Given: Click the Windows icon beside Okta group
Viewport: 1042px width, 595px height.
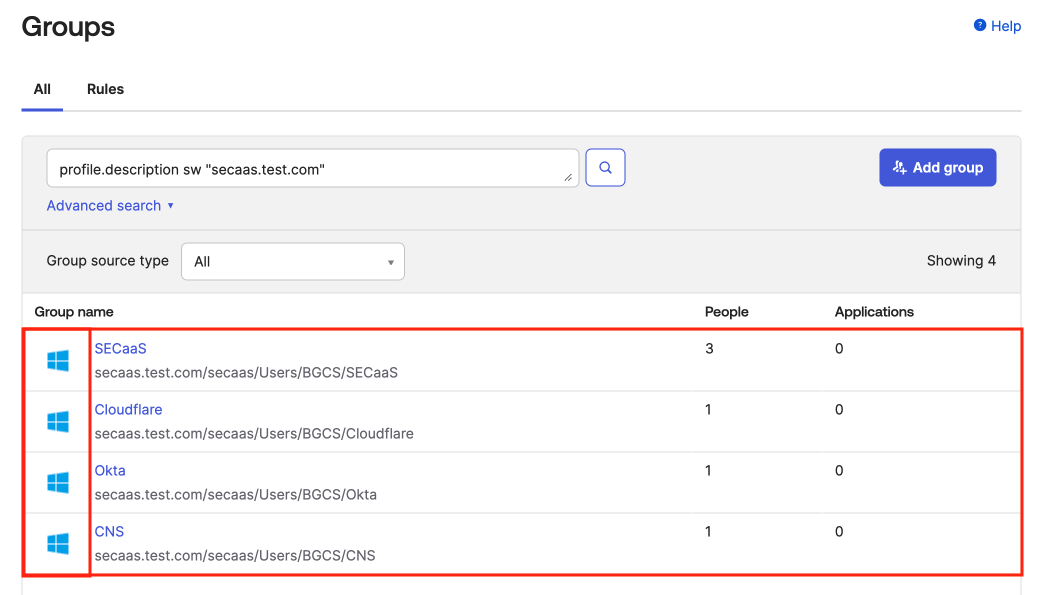Looking at the screenshot, I should click(x=58, y=483).
